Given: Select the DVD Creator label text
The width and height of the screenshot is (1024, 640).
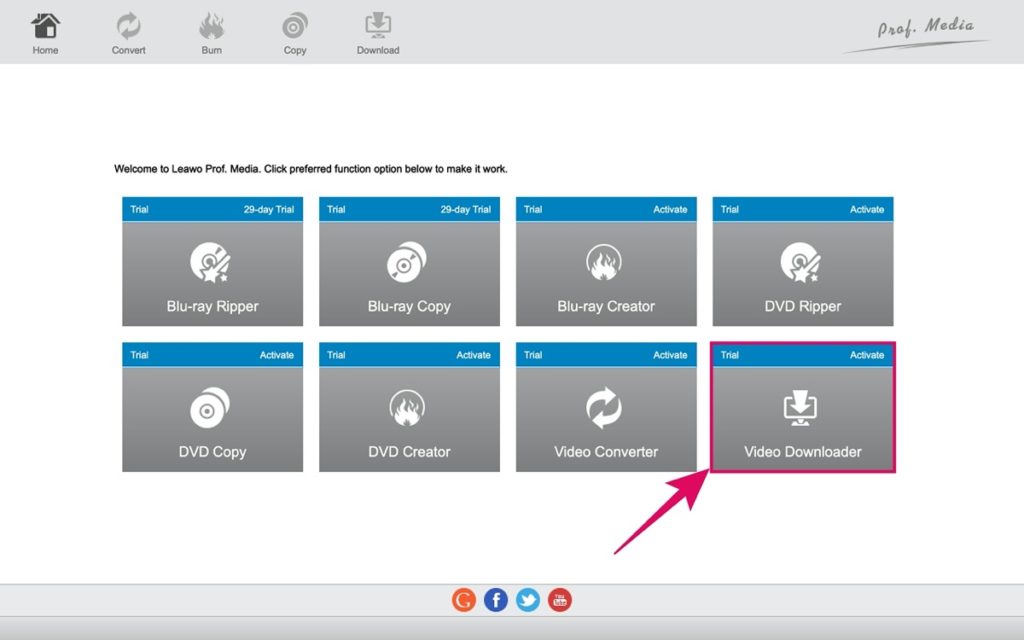Looking at the screenshot, I should (409, 452).
